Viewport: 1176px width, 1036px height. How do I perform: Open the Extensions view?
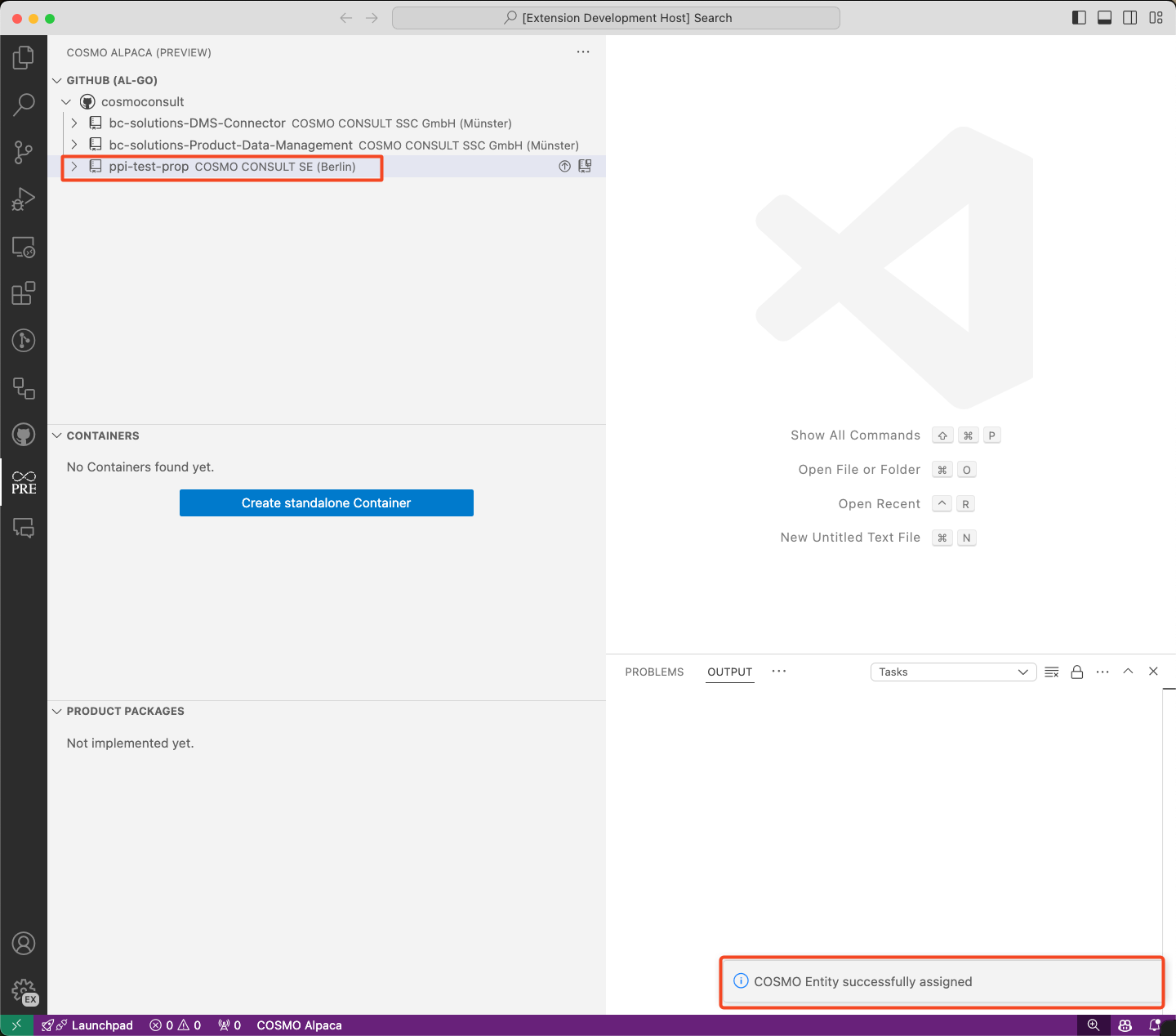(x=24, y=293)
